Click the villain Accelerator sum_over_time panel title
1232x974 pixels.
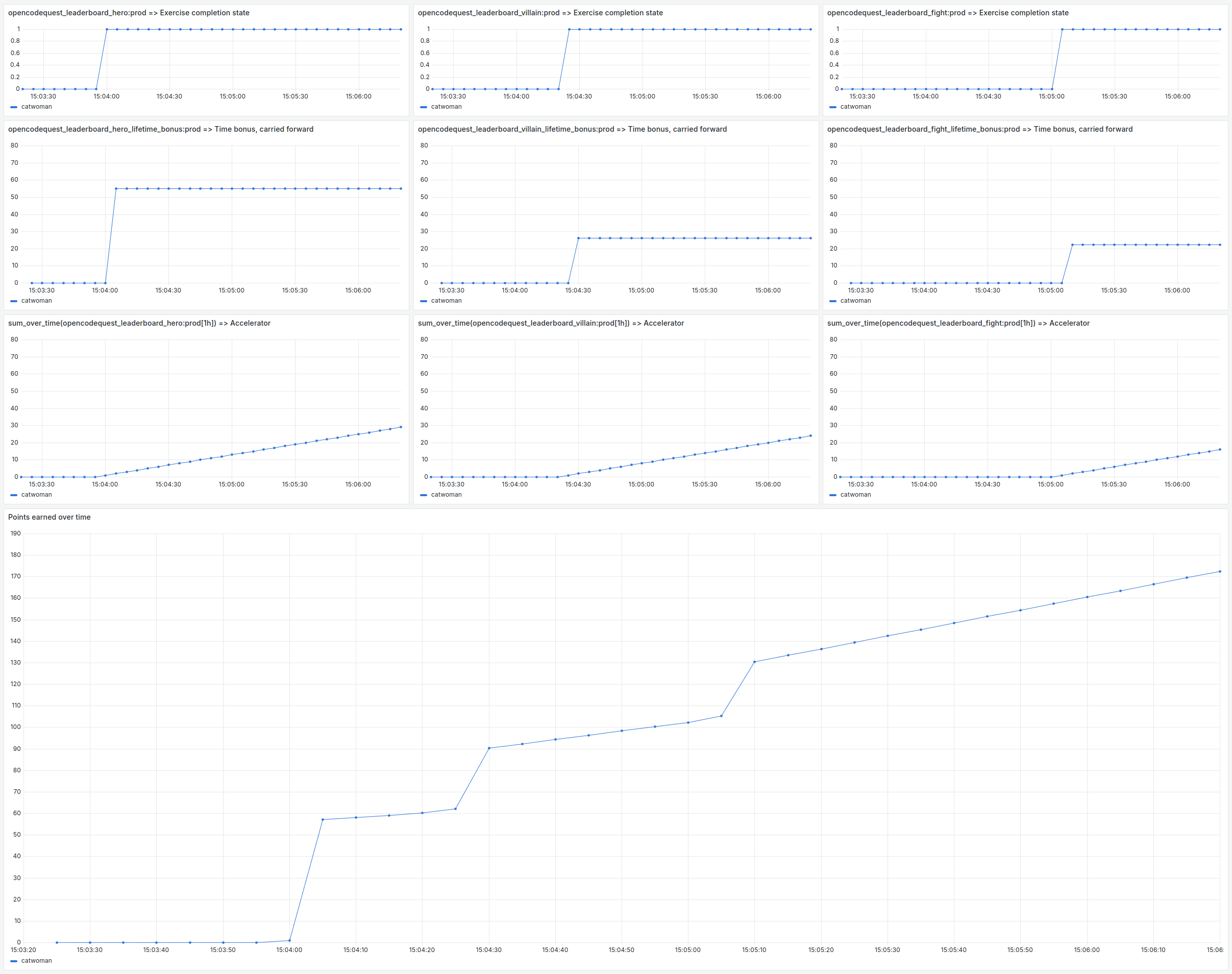[550, 323]
